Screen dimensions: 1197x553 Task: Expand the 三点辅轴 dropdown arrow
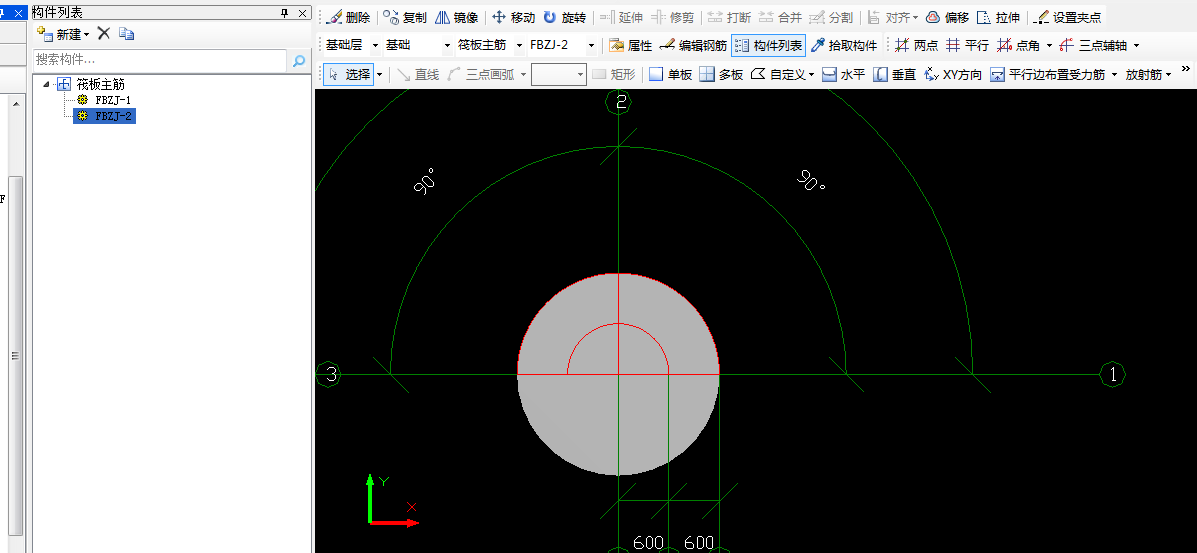click(1137, 46)
